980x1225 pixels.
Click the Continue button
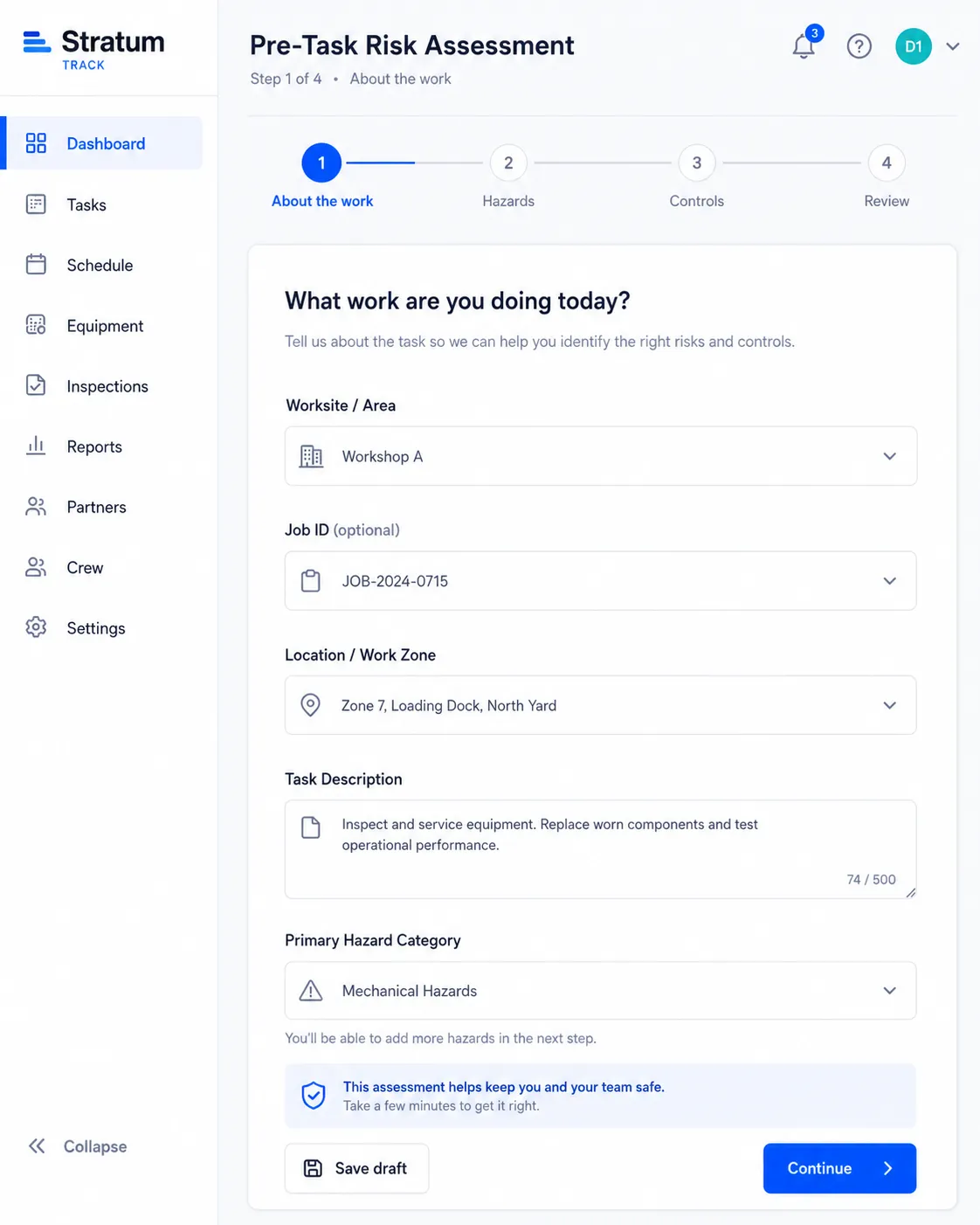click(x=839, y=1168)
